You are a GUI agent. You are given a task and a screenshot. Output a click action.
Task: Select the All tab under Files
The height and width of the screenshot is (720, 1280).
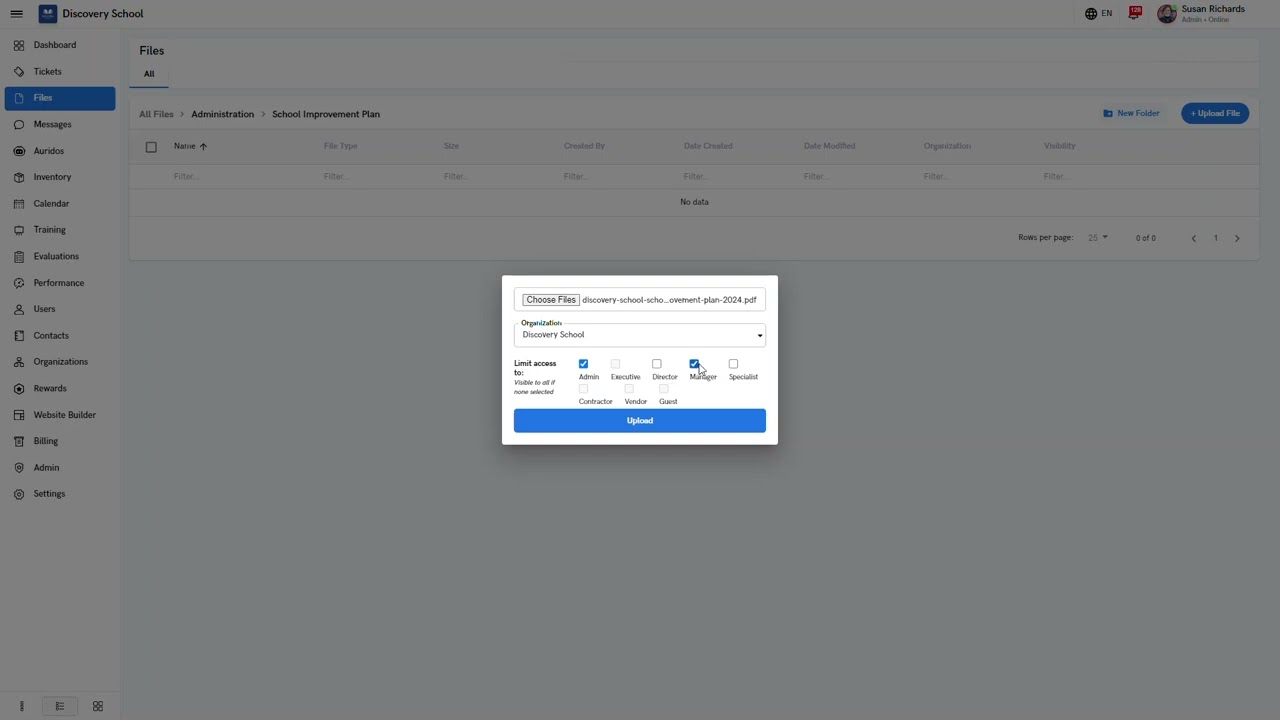tap(149, 74)
